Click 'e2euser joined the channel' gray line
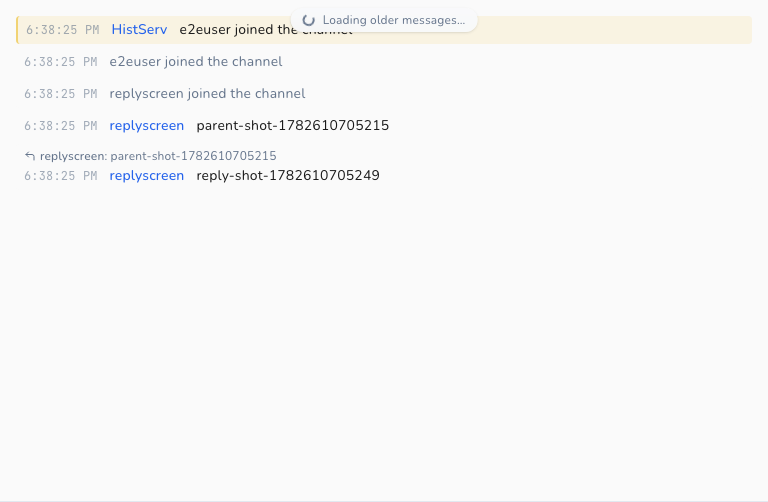Image resolution: width=768 pixels, height=502 pixels. [195, 62]
